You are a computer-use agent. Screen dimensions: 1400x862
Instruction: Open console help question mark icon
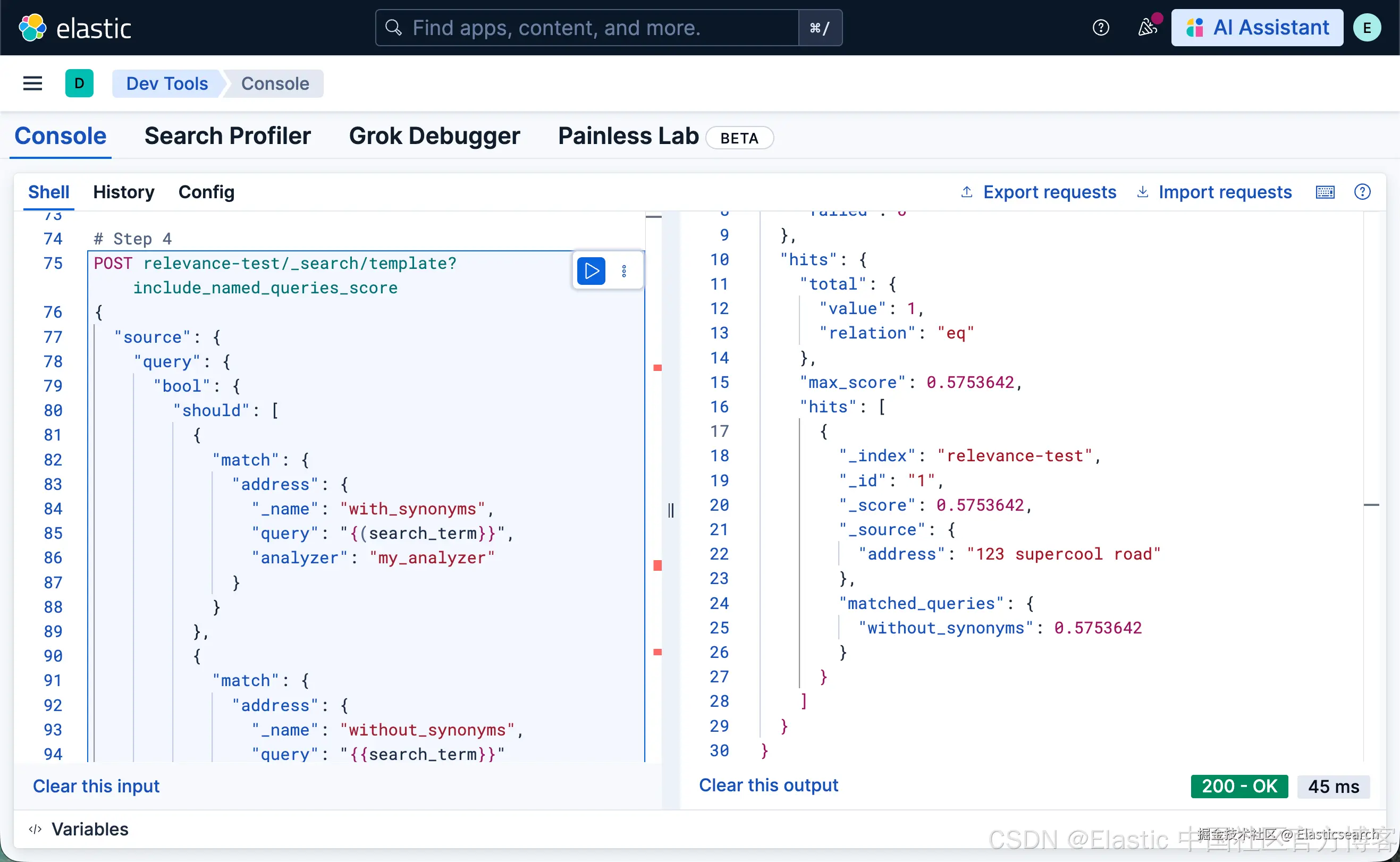(1362, 192)
